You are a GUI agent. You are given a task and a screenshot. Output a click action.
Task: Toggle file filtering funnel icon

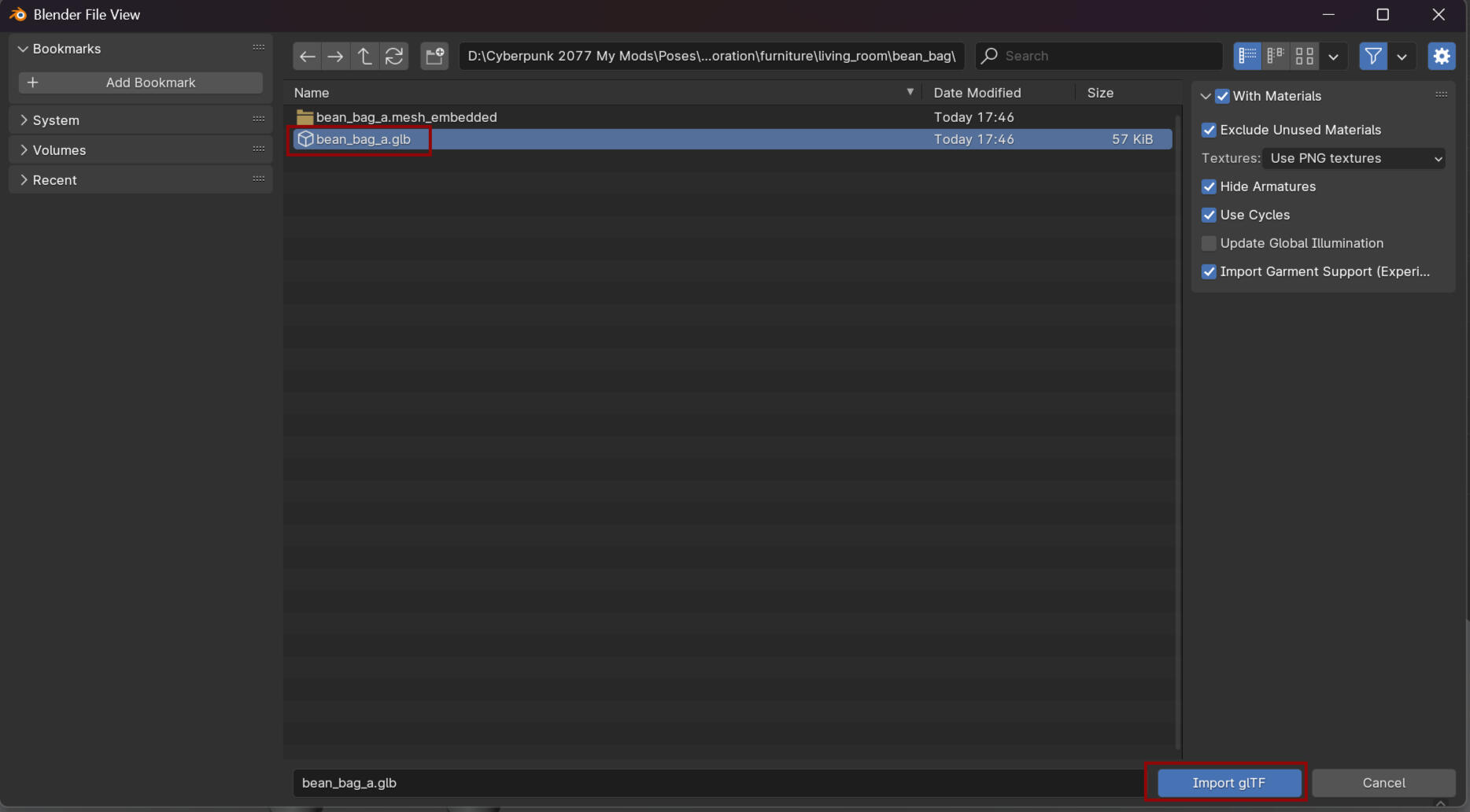point(1372,56)
